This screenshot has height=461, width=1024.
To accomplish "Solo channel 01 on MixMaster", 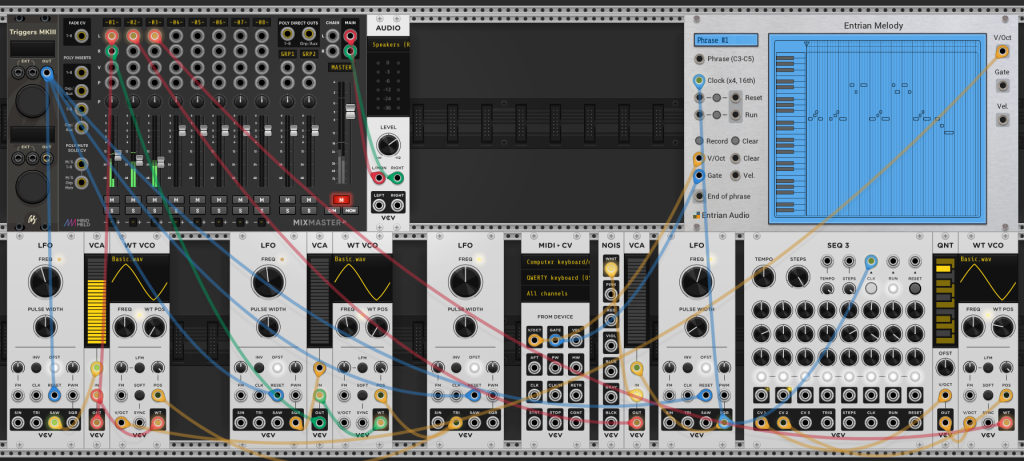I will (112, 210).
